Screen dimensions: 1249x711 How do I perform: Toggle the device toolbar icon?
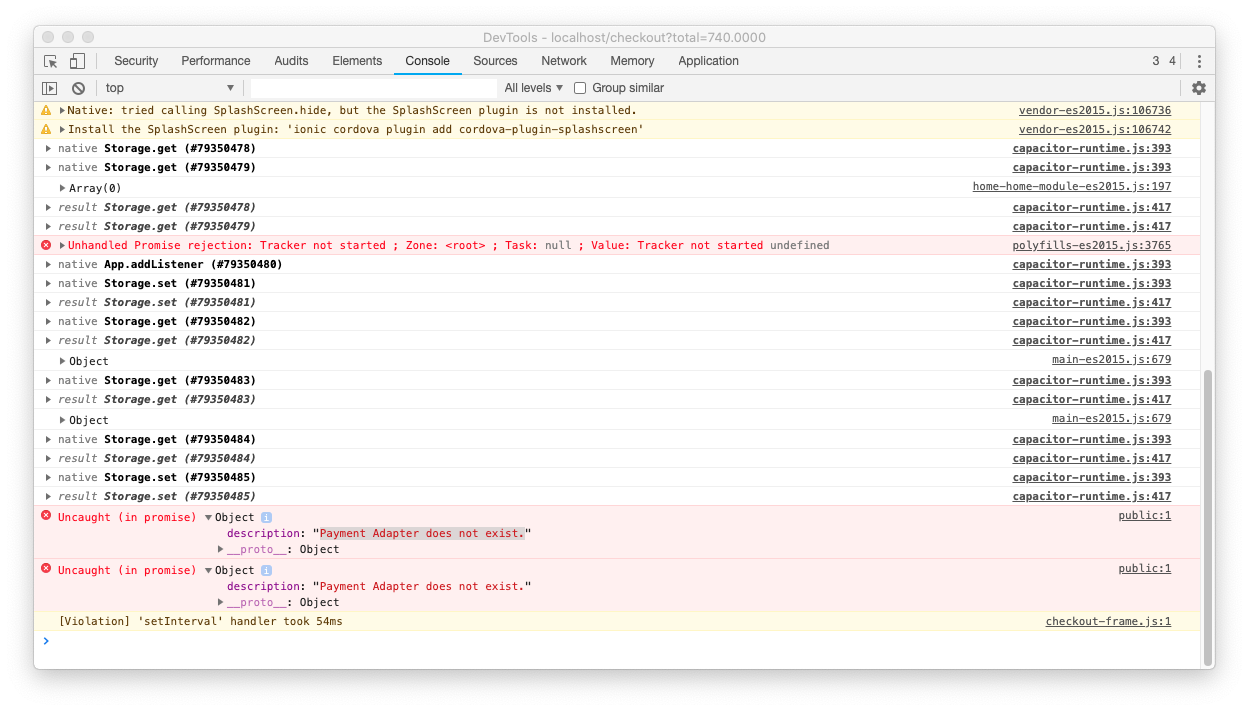coord(77,61)
